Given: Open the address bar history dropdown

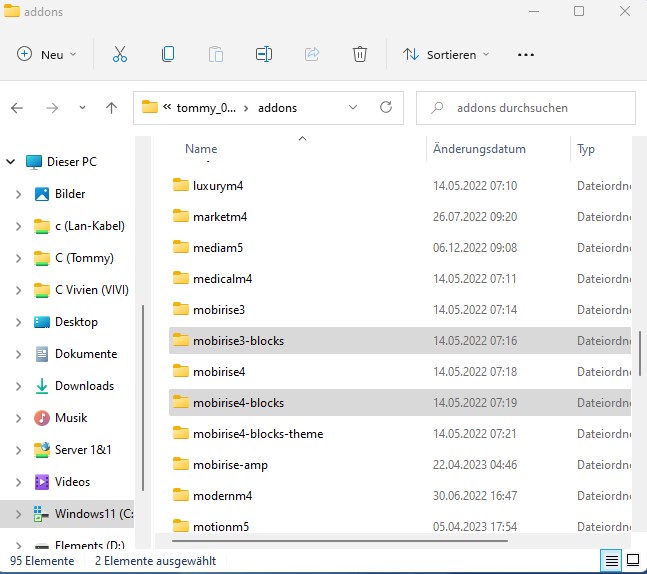Looking at the screenshot, I should [x=353, y=107].
